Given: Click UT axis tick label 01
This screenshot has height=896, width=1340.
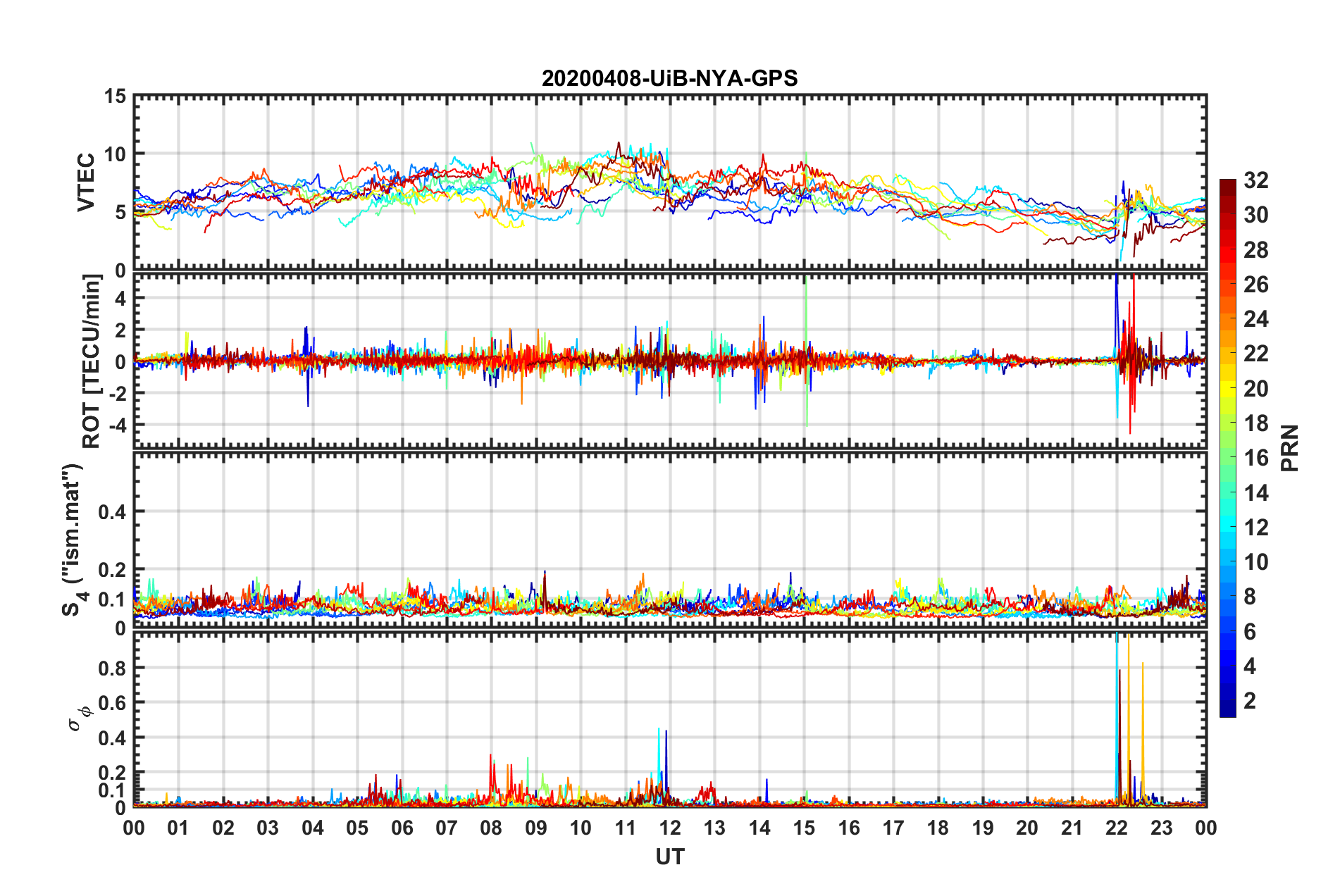Looking at the screenshot, I should click(x=178, y=828).
